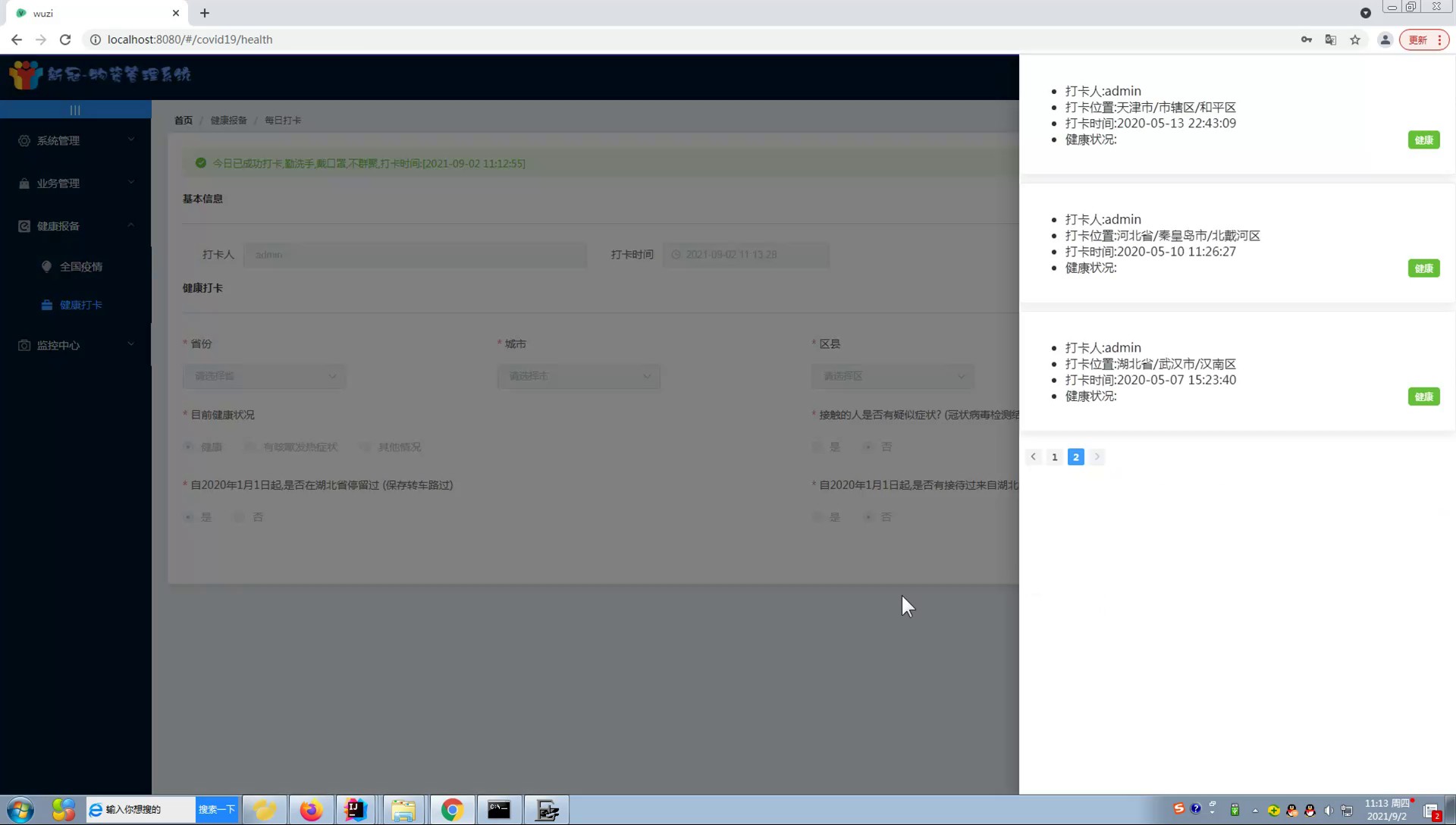Screen dimensions: 1456x825
Task: Click the 系统管理 gear icon
Action: pyautogui.click(x=24, y=141)
